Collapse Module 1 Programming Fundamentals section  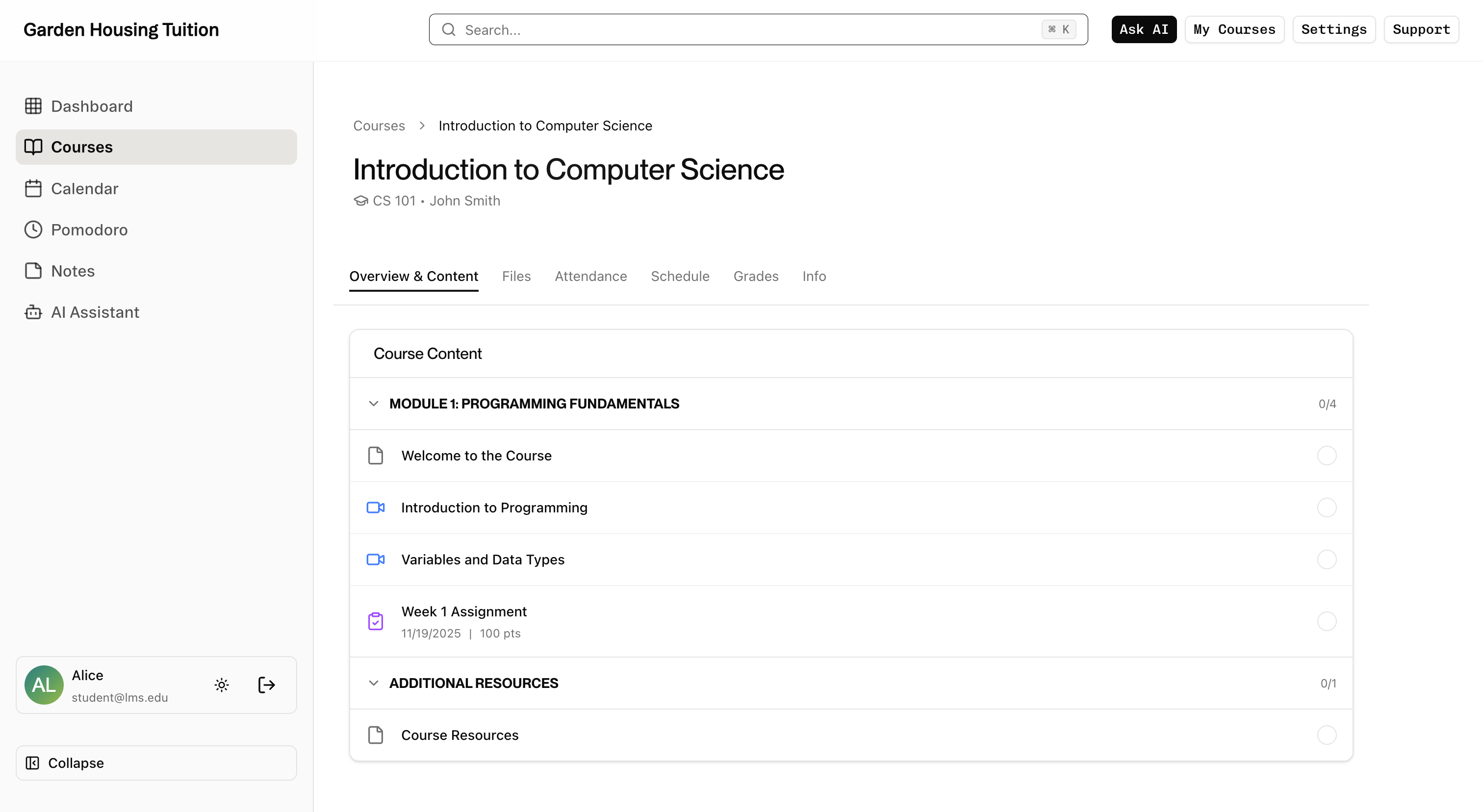pyautogui.click(x=374, y=404)
